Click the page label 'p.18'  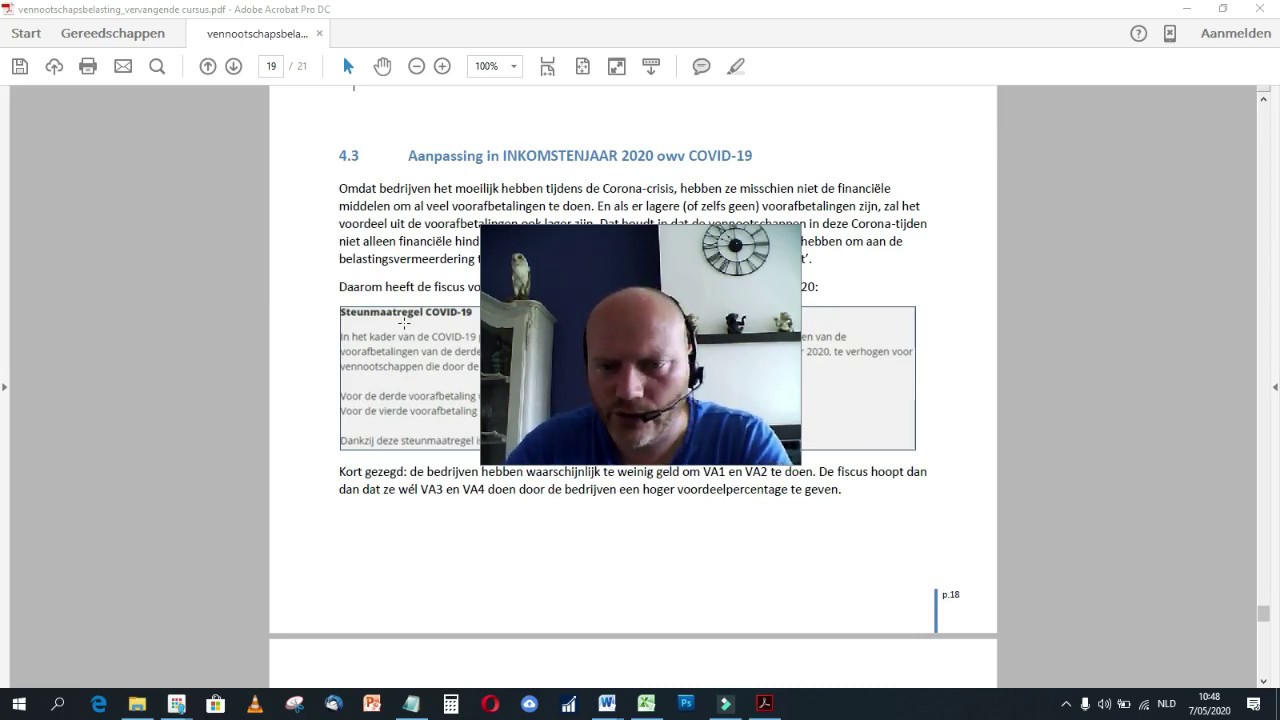950,595
